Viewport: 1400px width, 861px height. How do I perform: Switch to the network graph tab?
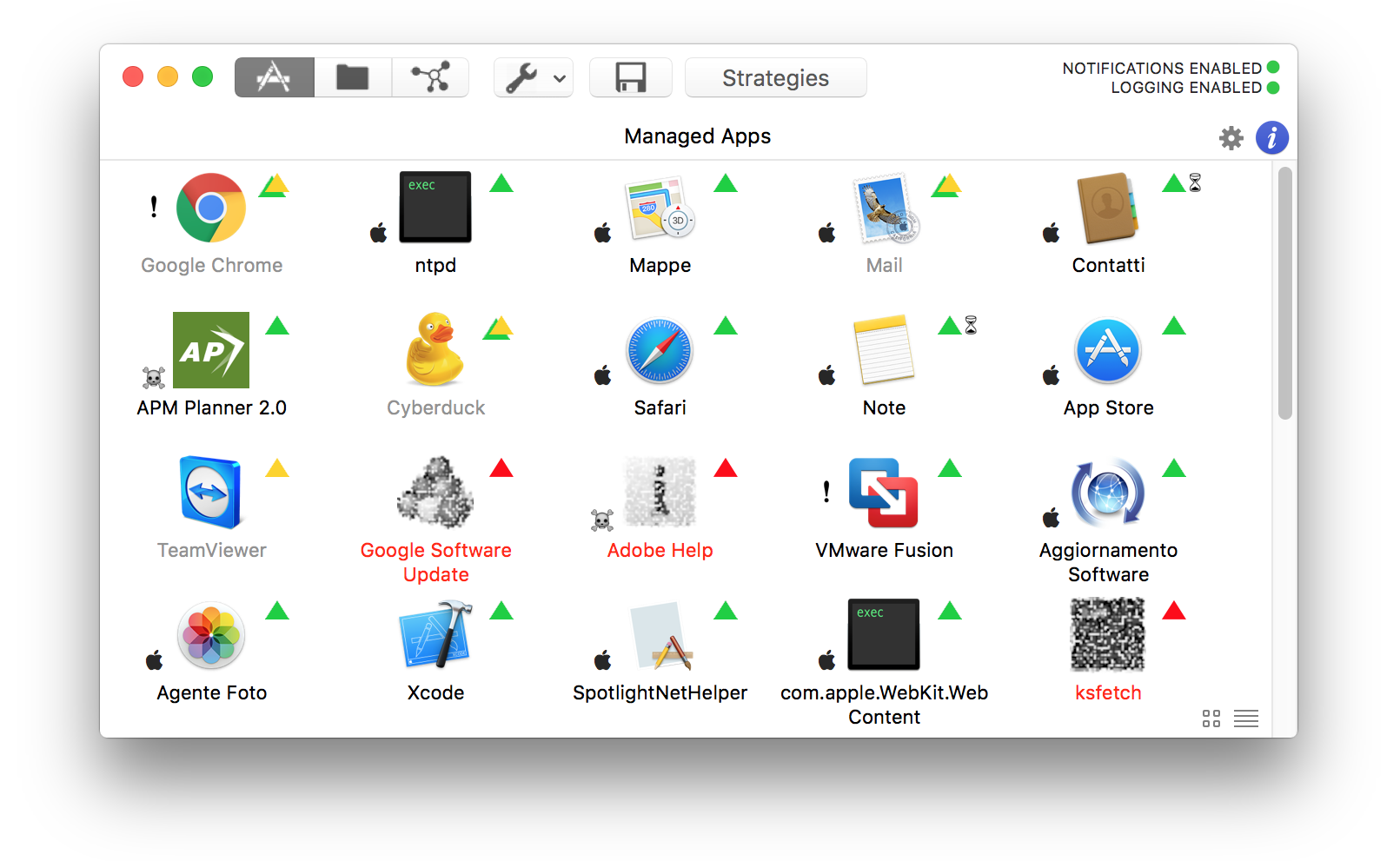[430, 77]
